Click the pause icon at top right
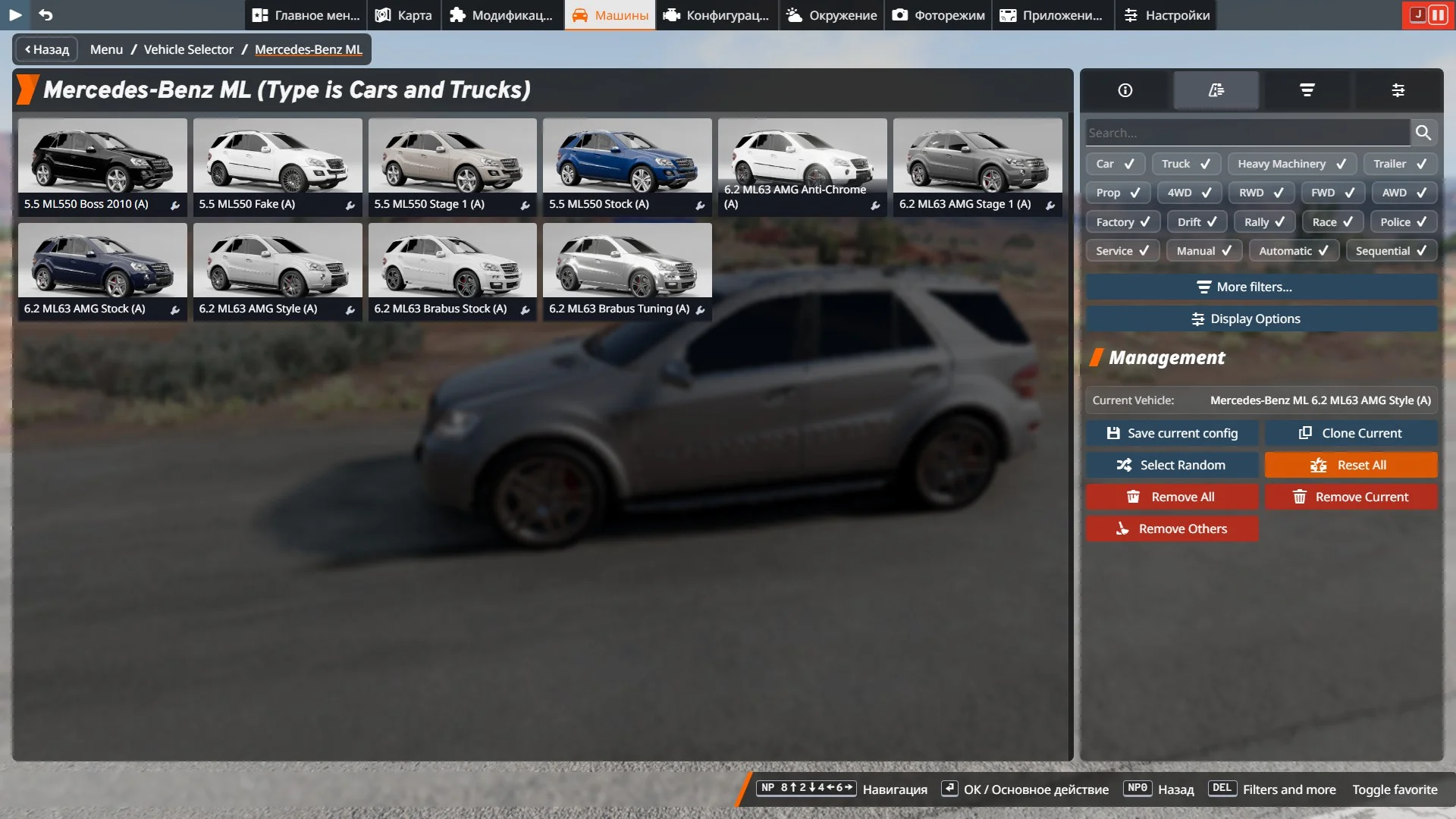The height and width of the screenshot is (819, 1456). pyautogui.click(x=1438, y=14)
